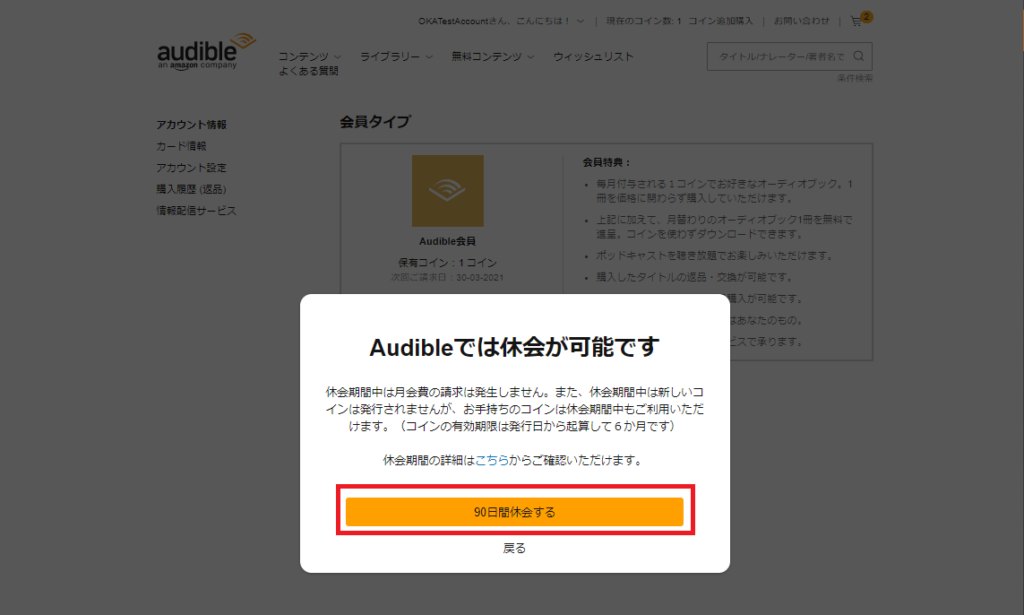Click the Audible logo in the header
Screen dimensions: 1024x615
click(206, 52)
